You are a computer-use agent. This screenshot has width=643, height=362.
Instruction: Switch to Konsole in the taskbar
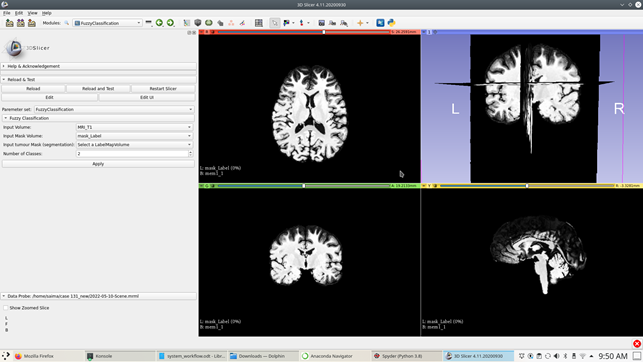click(120, 356)
